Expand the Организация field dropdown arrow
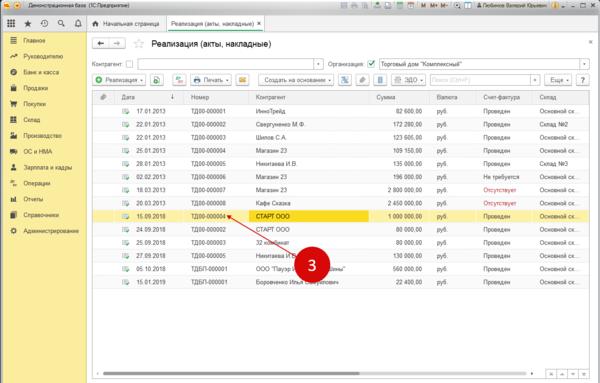Image resolution: width=600 pixels, height=383 pixels. click(584, 64)
